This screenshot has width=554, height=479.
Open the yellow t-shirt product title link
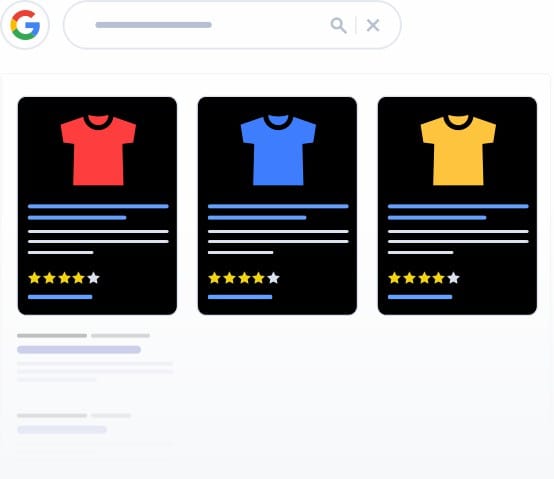[x=458, y=212]
